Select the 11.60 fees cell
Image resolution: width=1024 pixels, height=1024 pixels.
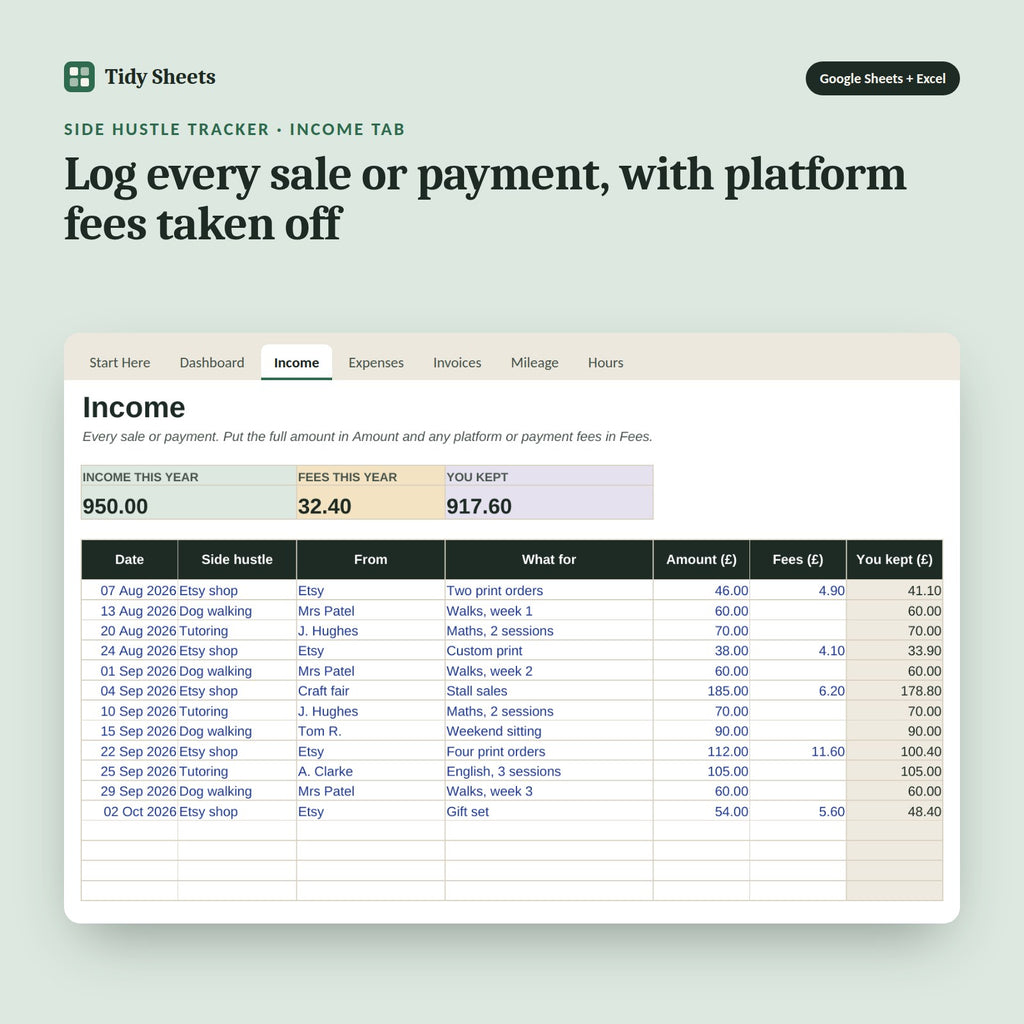pyautogui.click(x=797, y=751)
